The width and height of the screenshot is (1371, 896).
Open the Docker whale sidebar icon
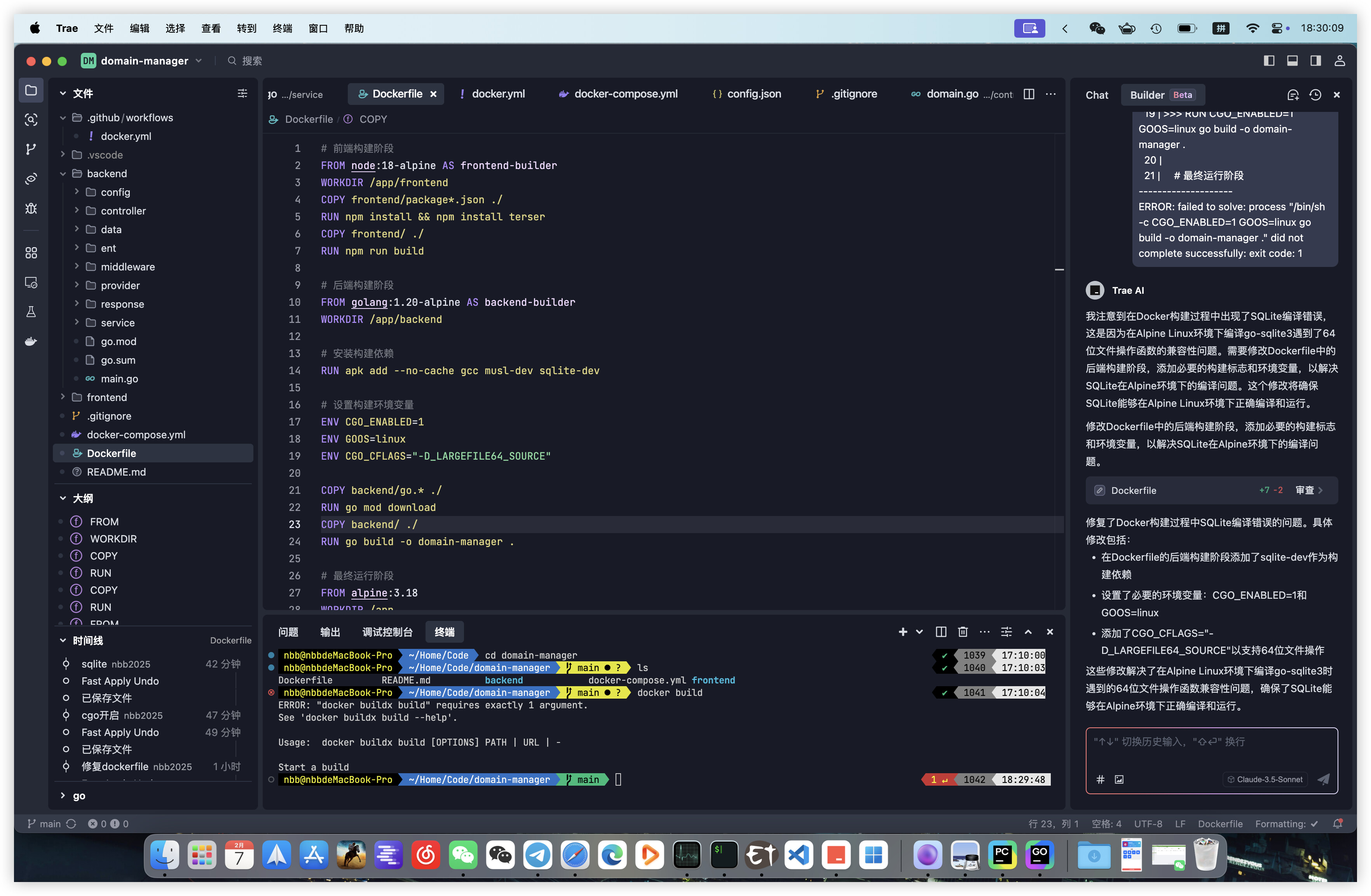point(31,342)
